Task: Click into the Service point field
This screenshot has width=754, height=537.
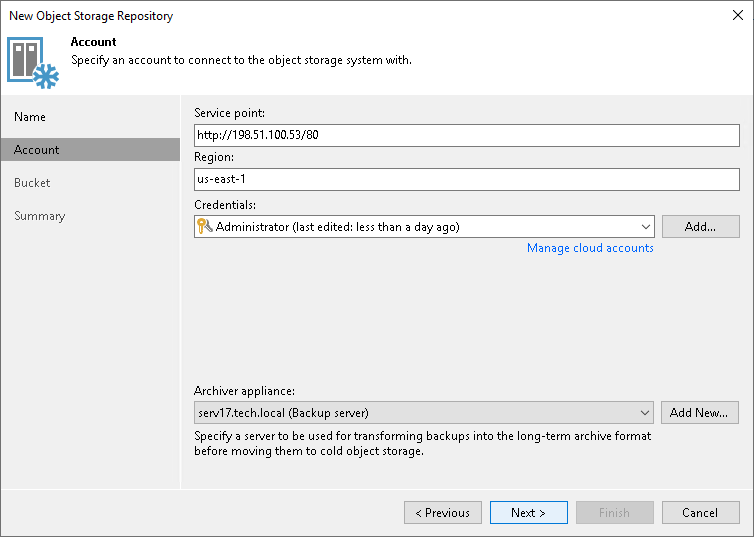Action: pos(467,135)
